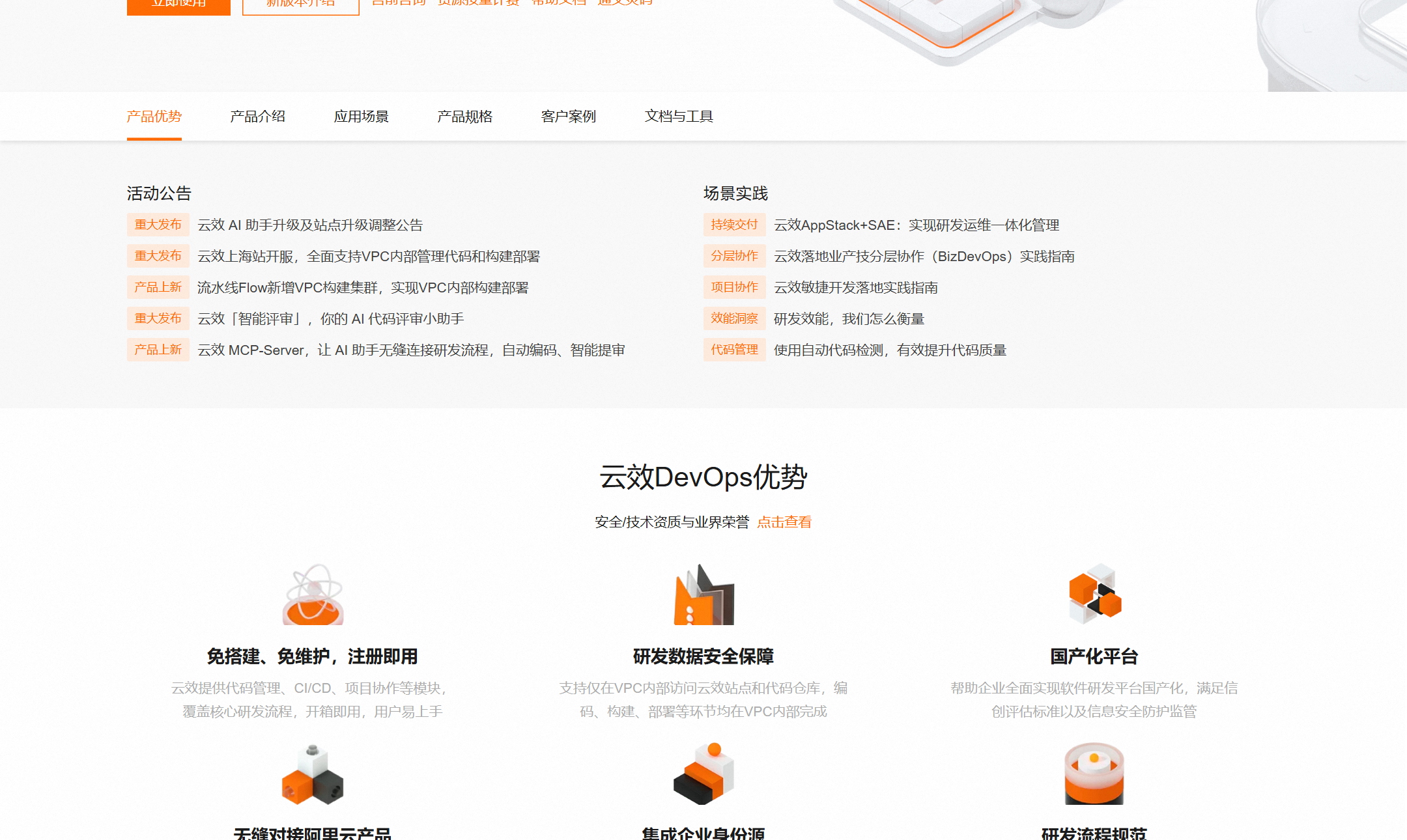Viewport: 1407px width, 840px height.
Task: Open the 文档与工具 tab
Action: (679, 117)
